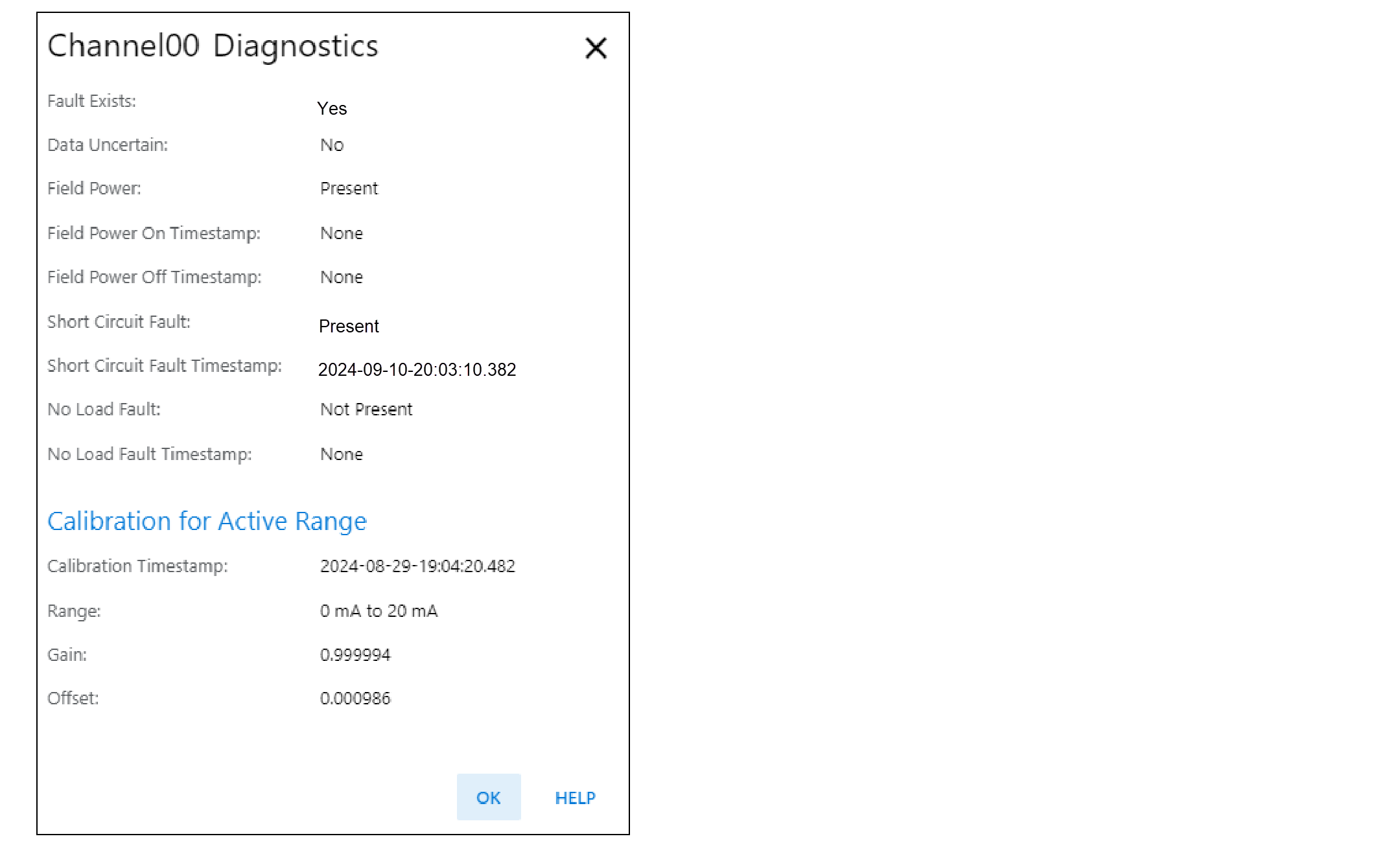This screenshot has height=854, width=1400.
Task: Click the Channel00 Diagnostics title
Action: [x=213, y=46]
